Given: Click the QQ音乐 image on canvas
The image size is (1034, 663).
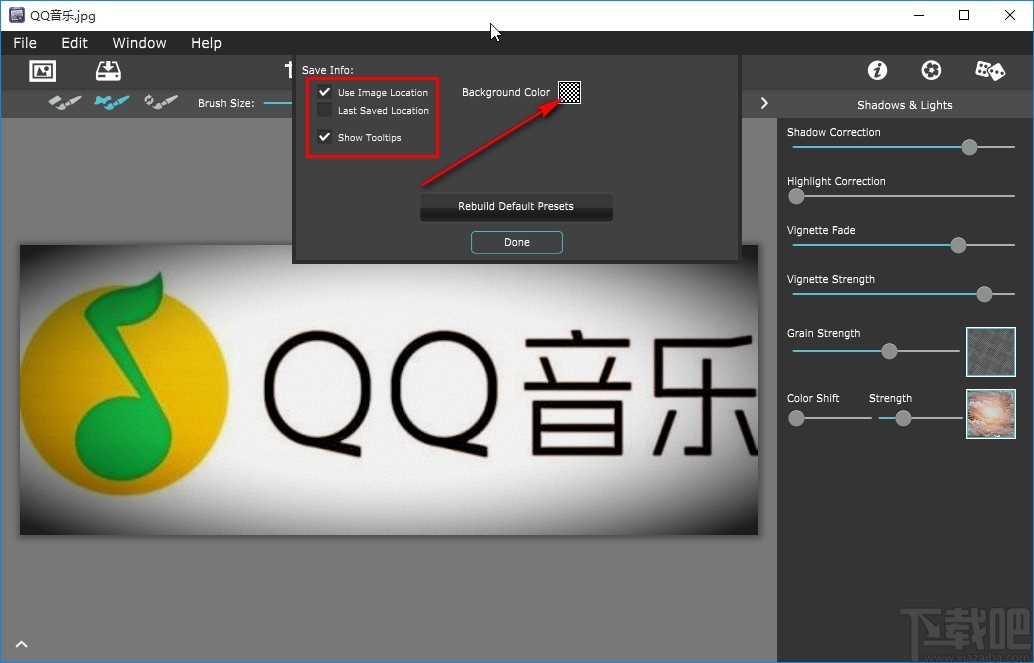Looking at the screenshot, I should point(389,390).
